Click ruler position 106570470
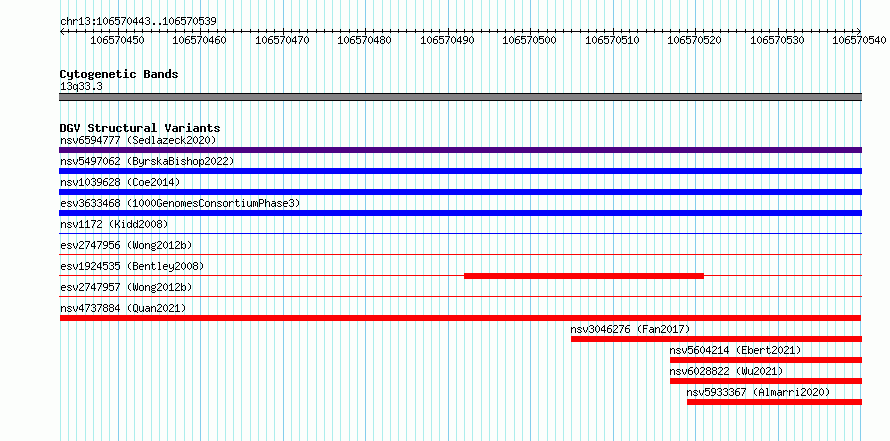 coord(283,40)
